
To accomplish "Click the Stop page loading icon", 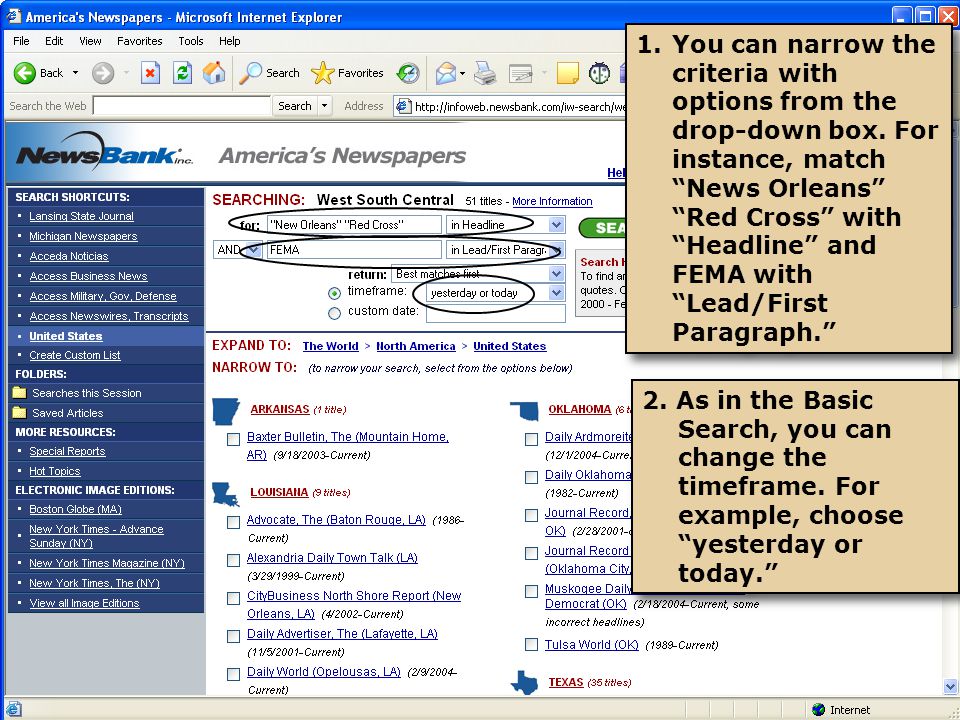I will point(150,73).
